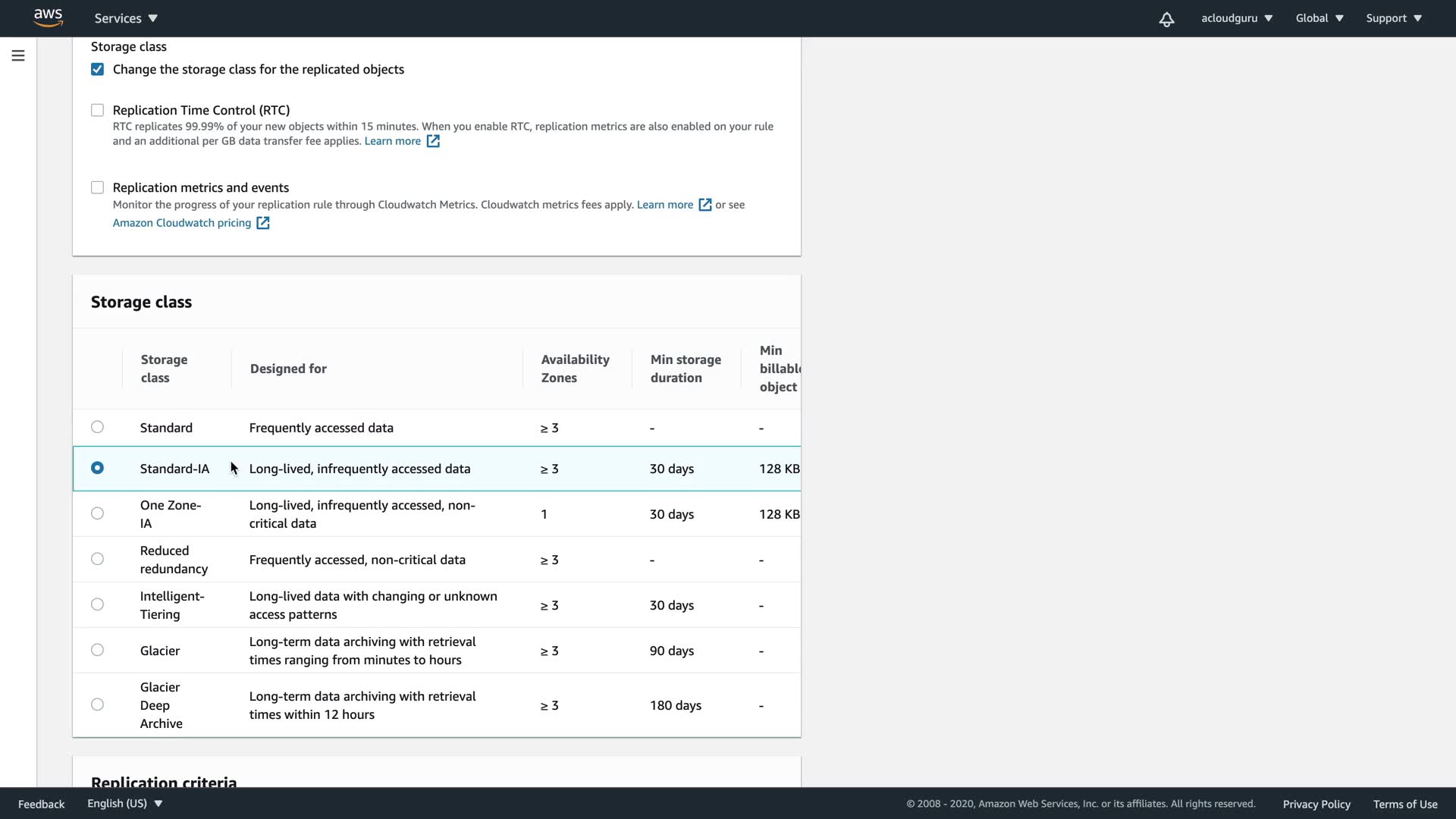Image resolution: width=1456 pixels, height=819 pixels.
Task: Click external link icon next to Cloudwatch pricing
Action: click(x=263, y=223)
